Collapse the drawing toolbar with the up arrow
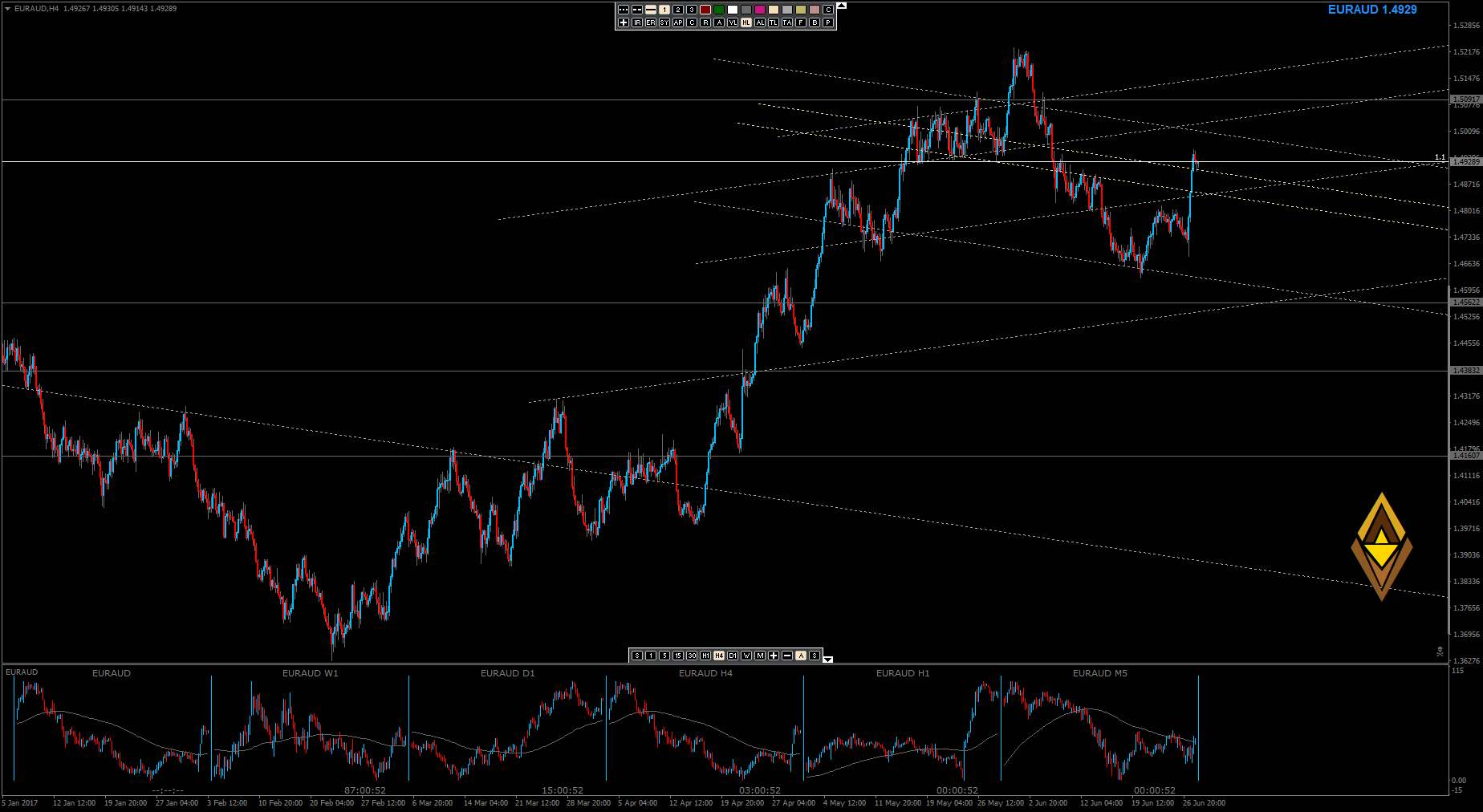1483x812 pixels. [x=841, y=6]
